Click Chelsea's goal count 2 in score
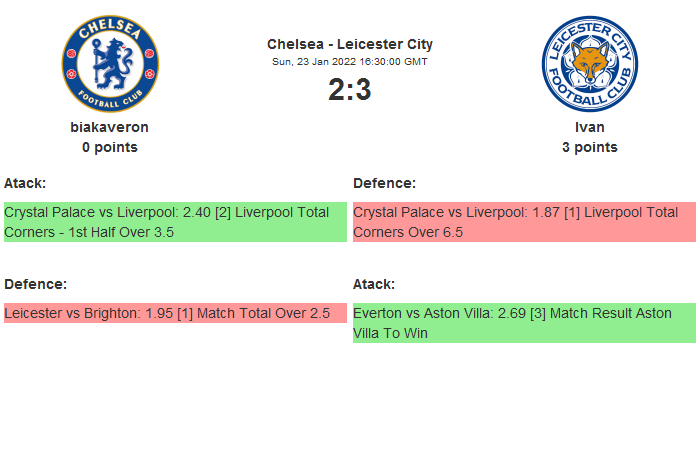Image resolution: width=700 pixels, height=460 pixels. point(336,90)
